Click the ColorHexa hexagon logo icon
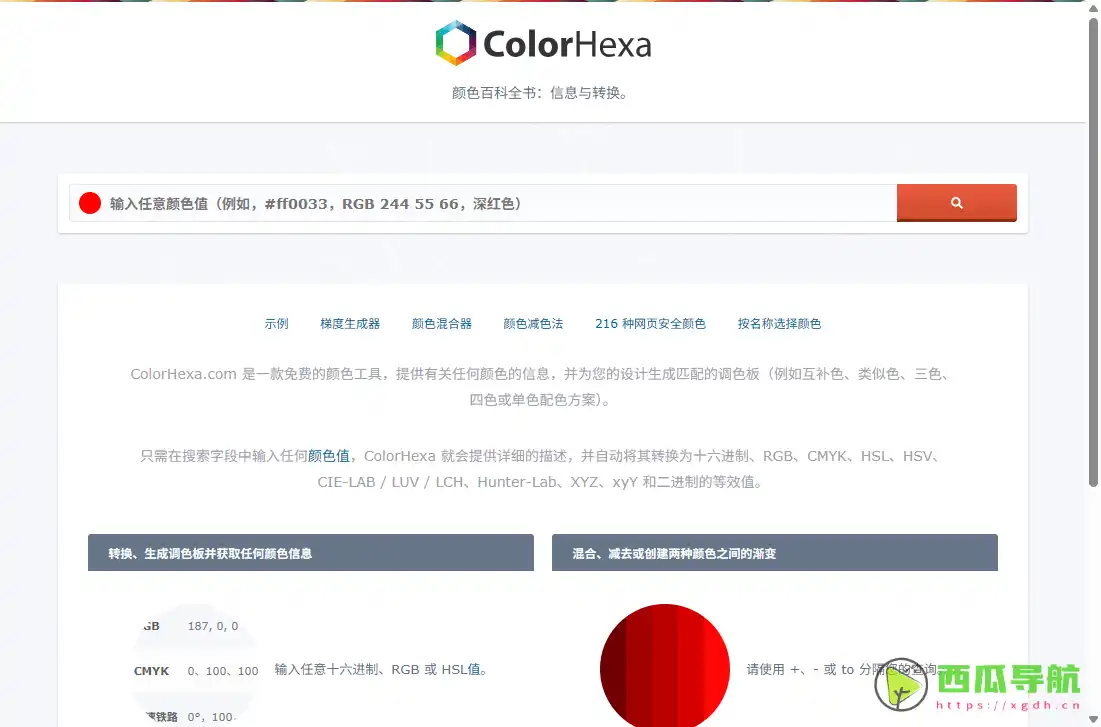Screen dimensions: 1101x727 point(456,43)
